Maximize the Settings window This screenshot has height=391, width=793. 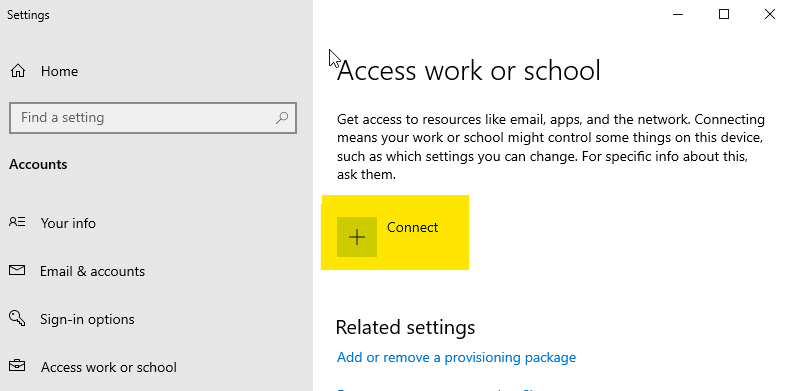724,15
